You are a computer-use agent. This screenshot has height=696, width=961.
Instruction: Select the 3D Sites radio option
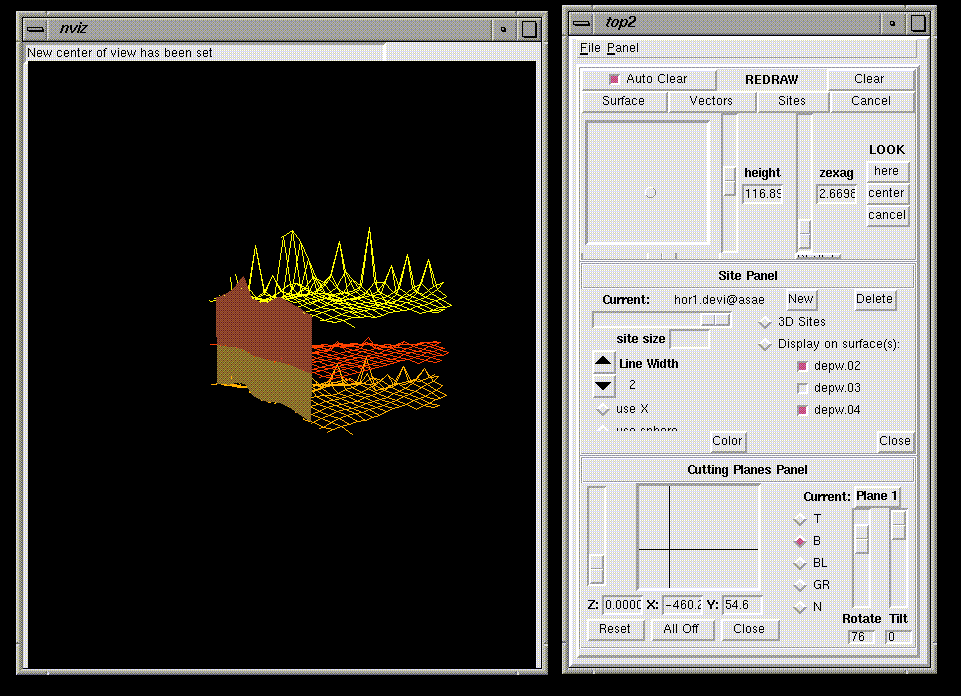click(x=766, y=322)
